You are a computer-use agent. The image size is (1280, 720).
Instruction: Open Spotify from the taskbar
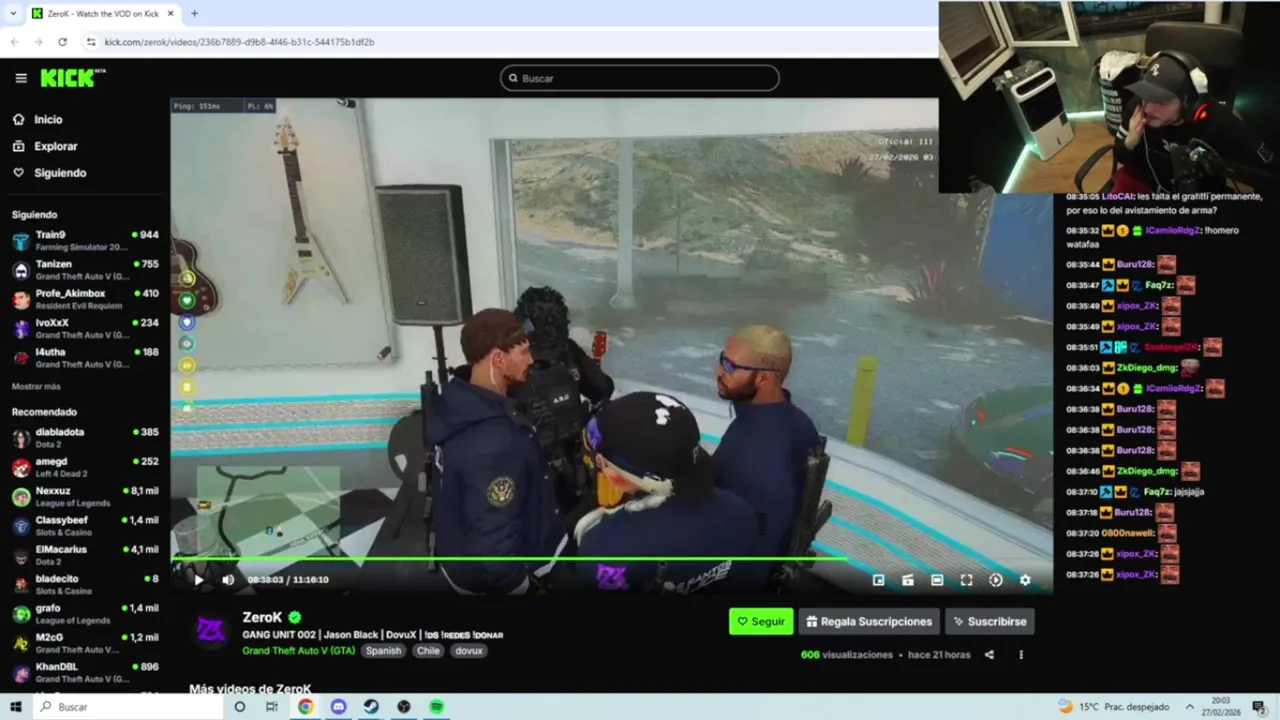pyautogui.click(x=437, y=707)
